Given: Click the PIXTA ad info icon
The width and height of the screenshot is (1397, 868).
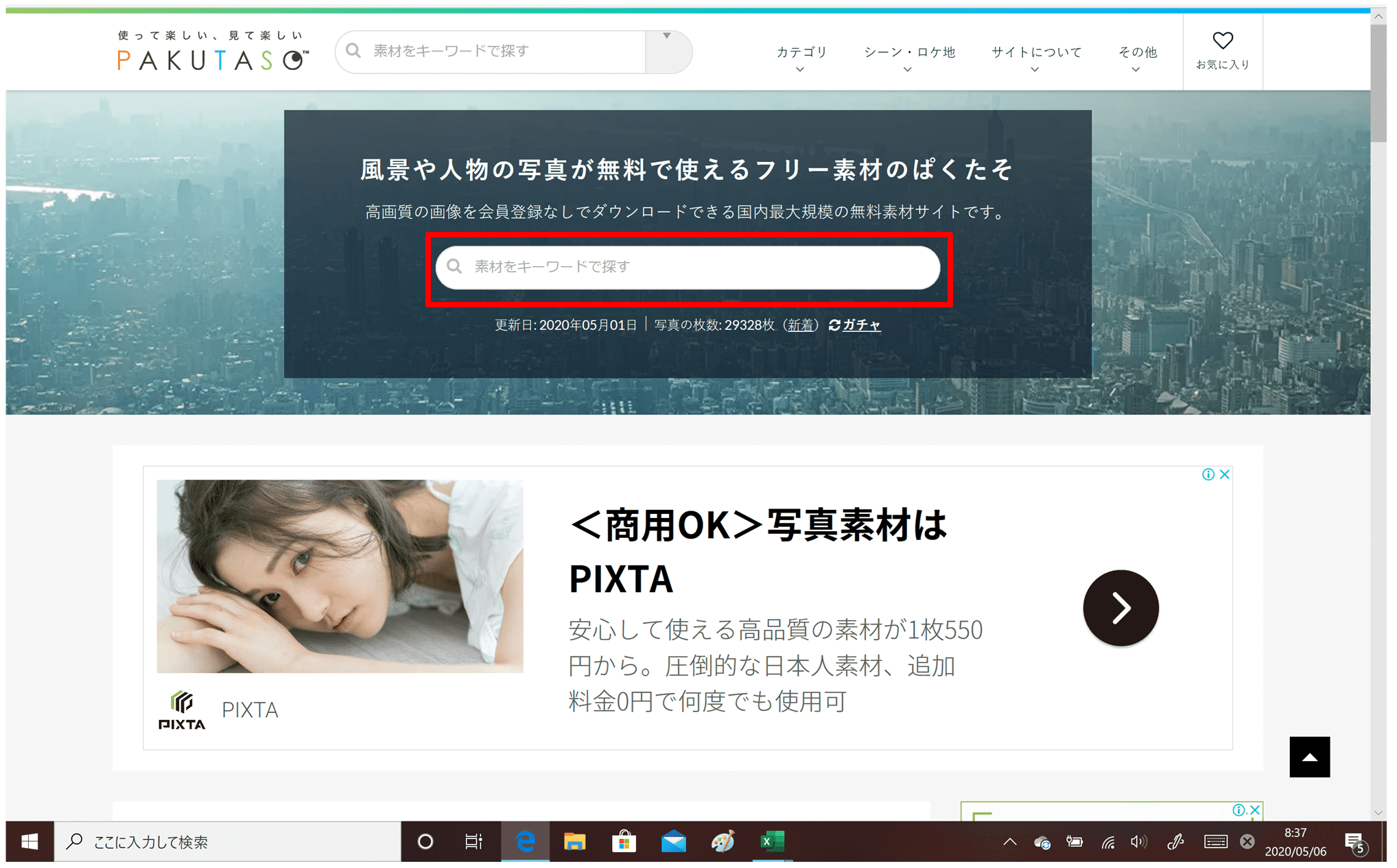Looking at the screenshot, I should tap(1208, 474).
